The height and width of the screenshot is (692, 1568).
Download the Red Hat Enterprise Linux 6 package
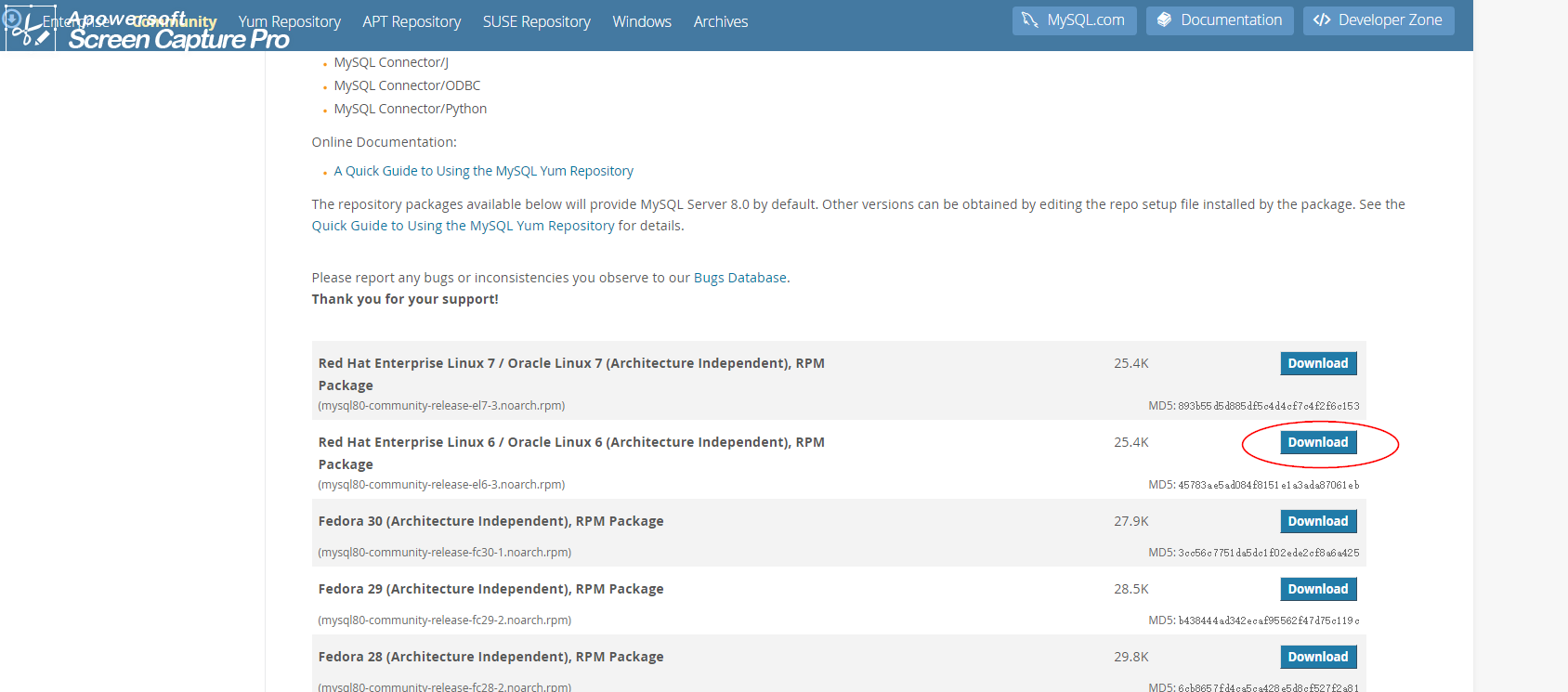tap(1318, 442)
